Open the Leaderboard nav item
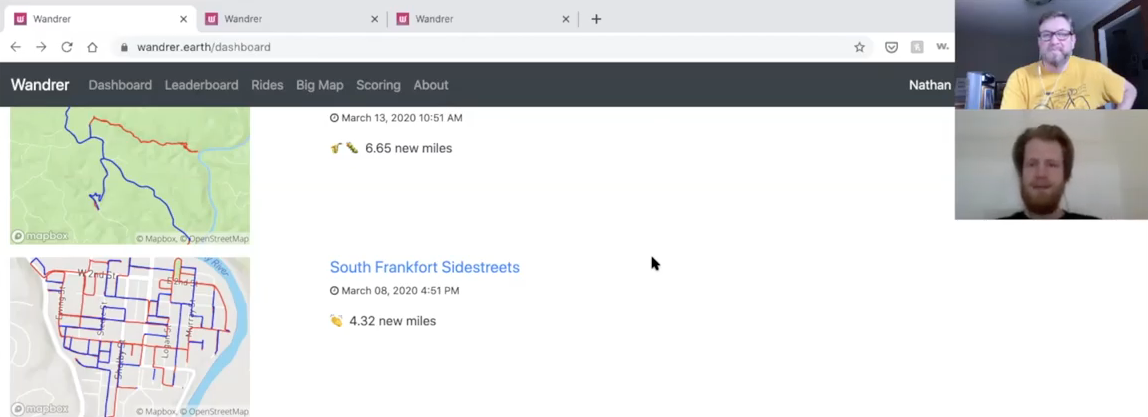 (201, 85)
